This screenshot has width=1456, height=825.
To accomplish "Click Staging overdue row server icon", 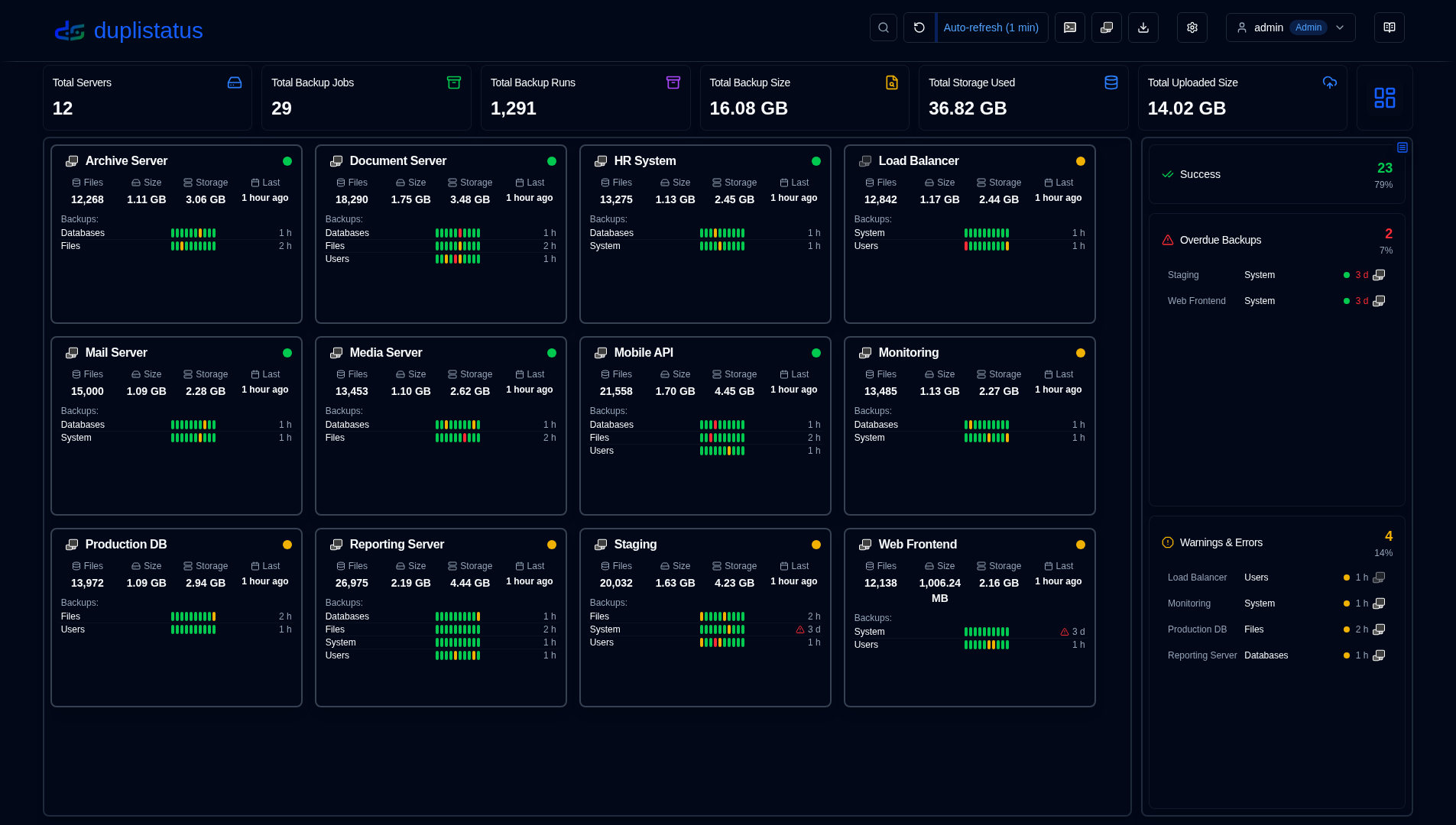I will 1379,275.
